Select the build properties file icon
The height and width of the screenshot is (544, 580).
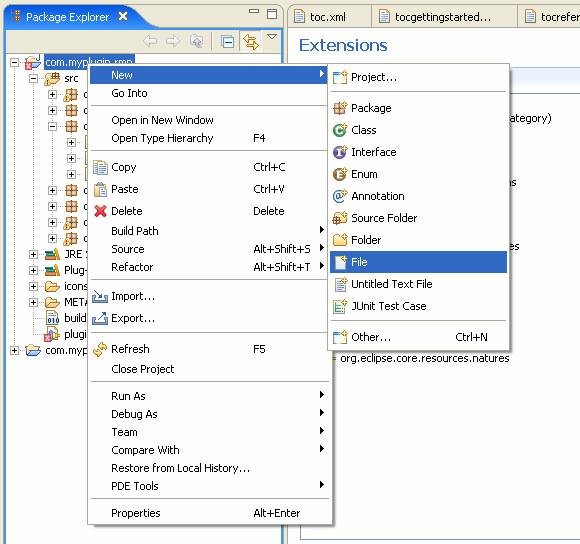point(52,318)
